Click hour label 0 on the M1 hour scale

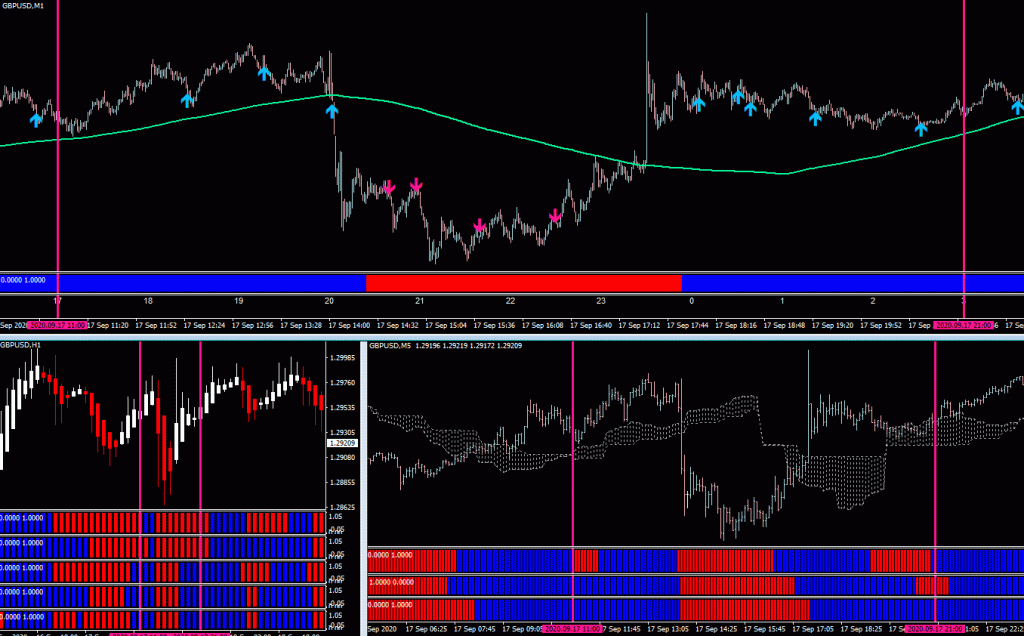[x=692, y=301]
